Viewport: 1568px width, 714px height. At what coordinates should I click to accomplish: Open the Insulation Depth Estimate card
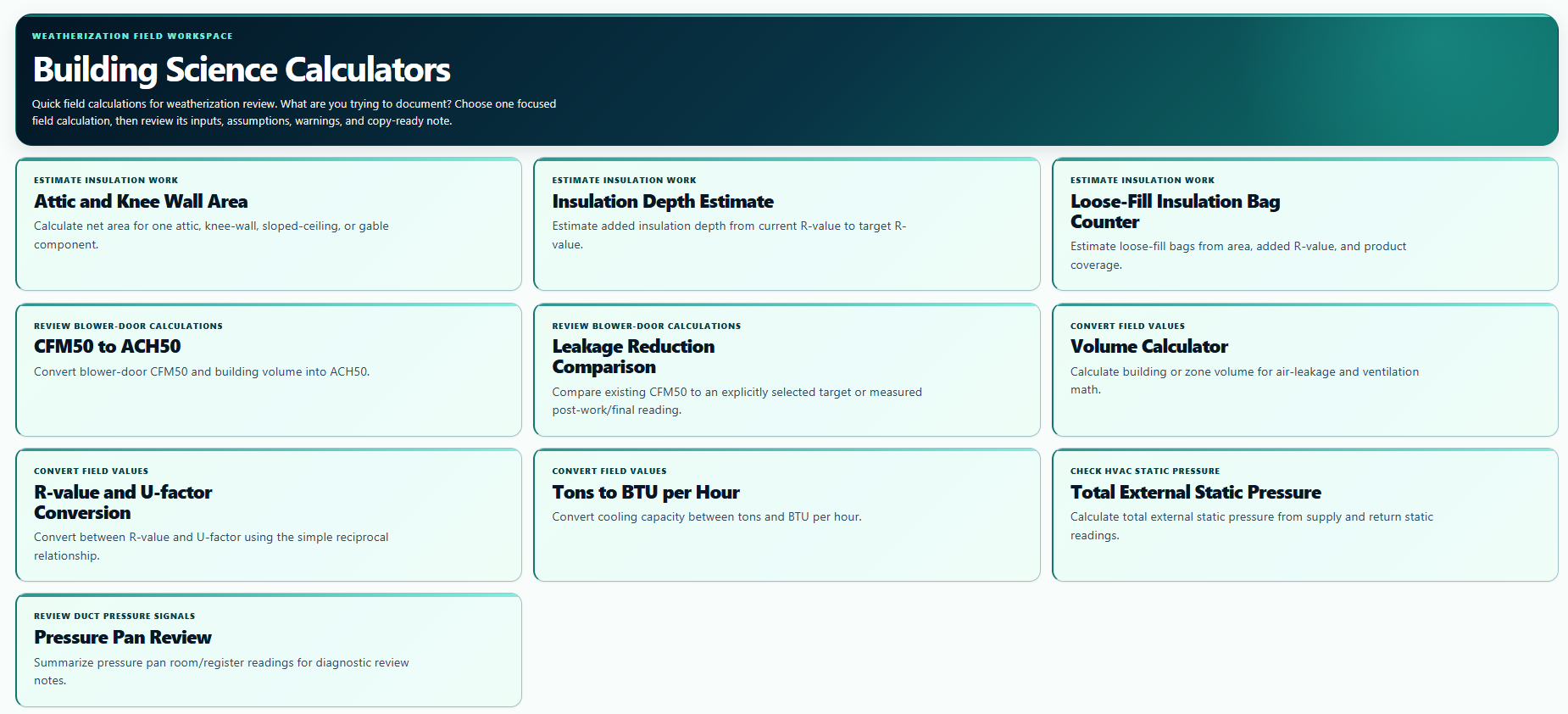point(787,224)
